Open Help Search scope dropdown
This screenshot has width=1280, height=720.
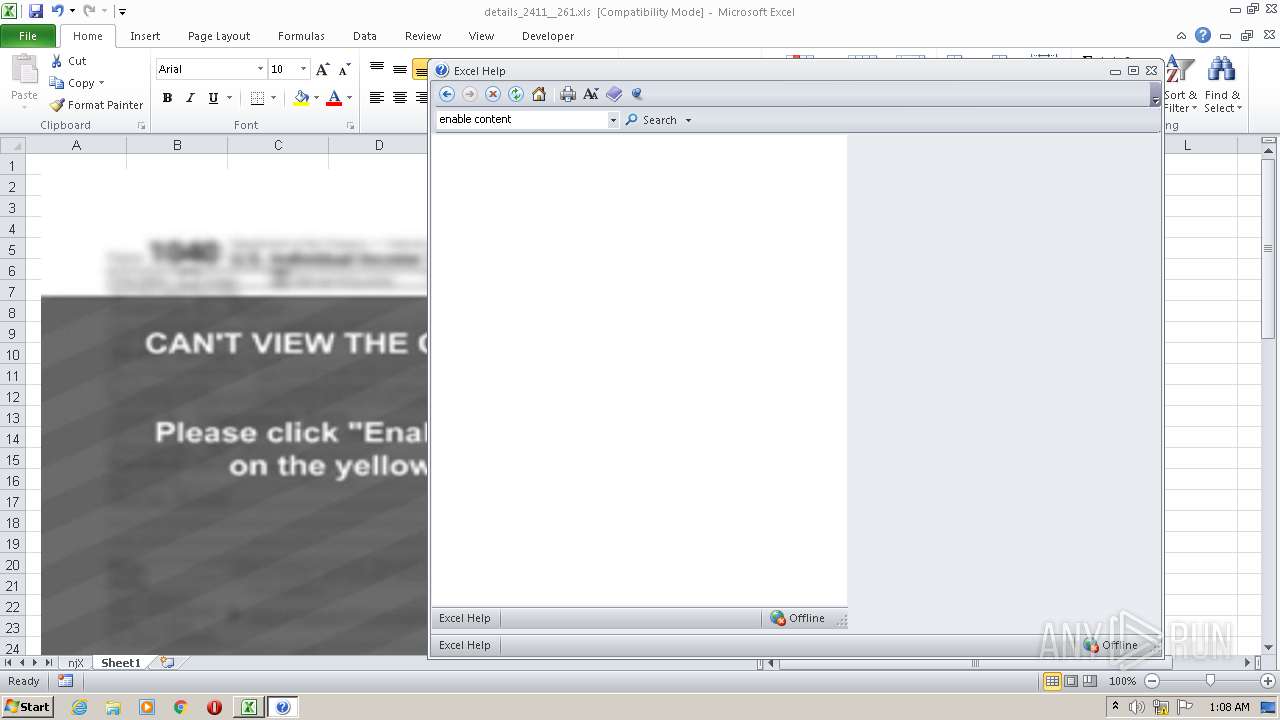pyautogui.click(x=688, y=120)
